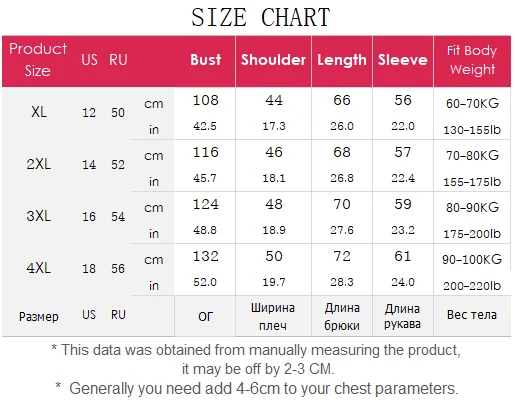Click the 108 cm bust value

tap(206, 100)
